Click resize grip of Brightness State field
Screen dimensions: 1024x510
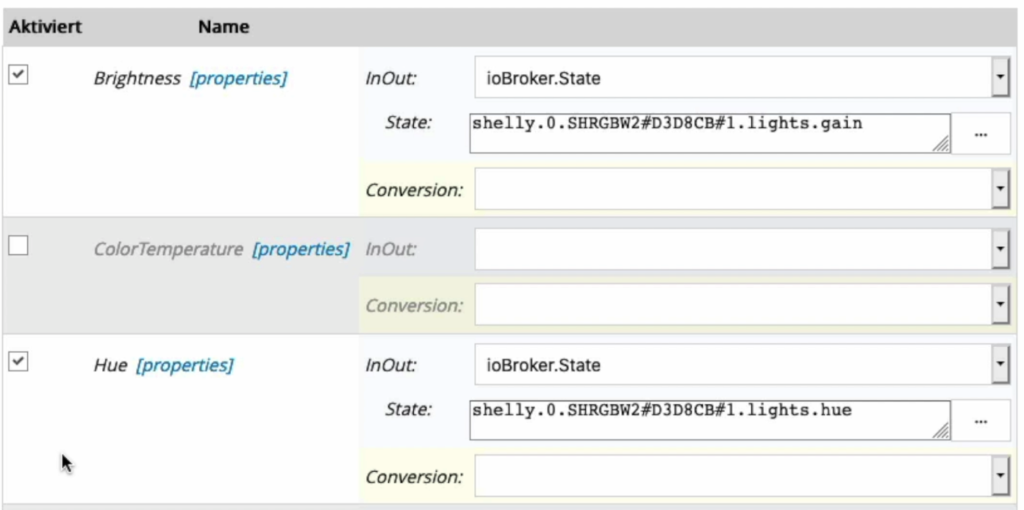coord(941,146)
